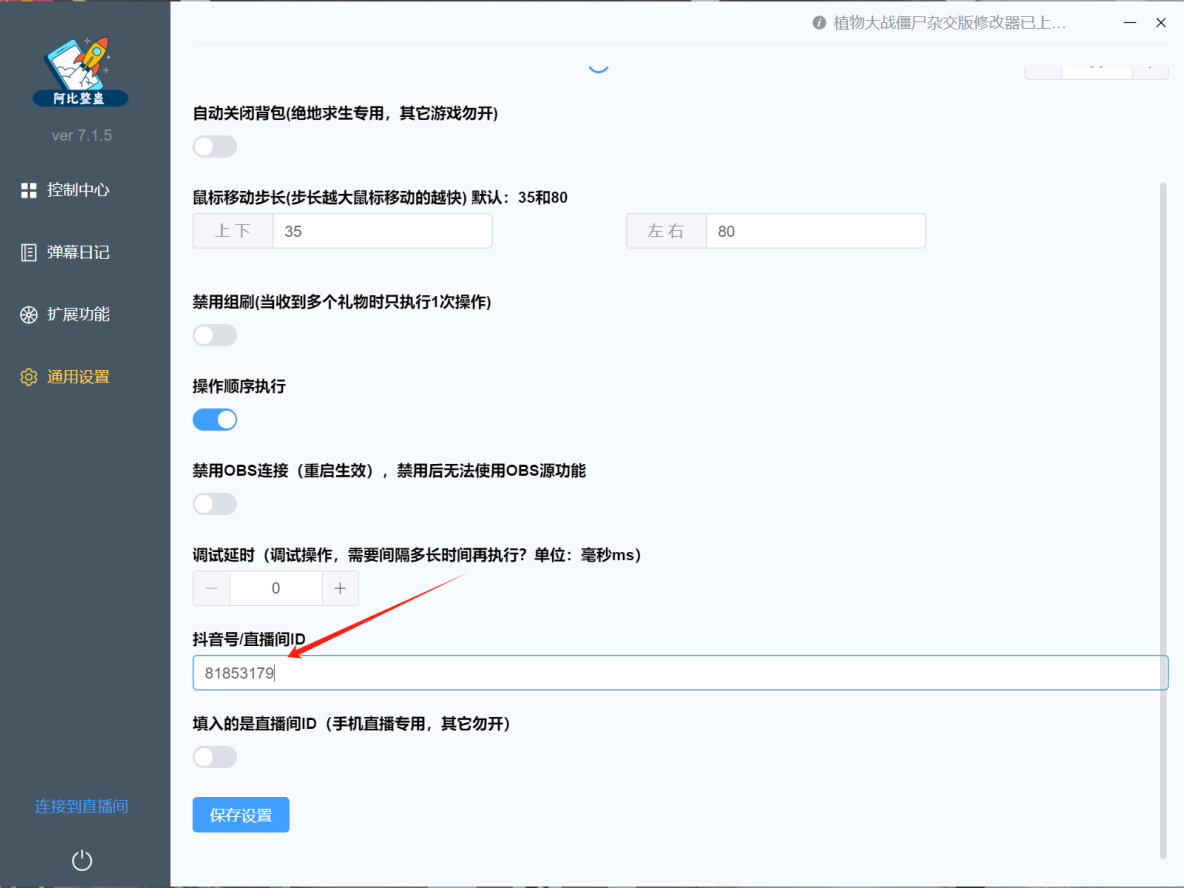Select the 弹幕日记 sidebar icon

28,252
